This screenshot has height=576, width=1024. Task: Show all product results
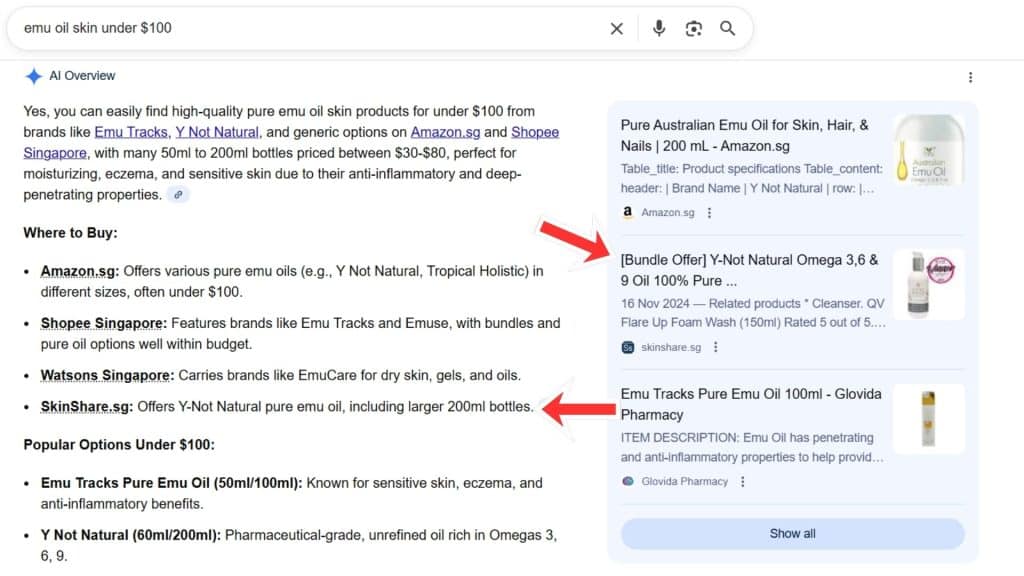pos(792,533)
